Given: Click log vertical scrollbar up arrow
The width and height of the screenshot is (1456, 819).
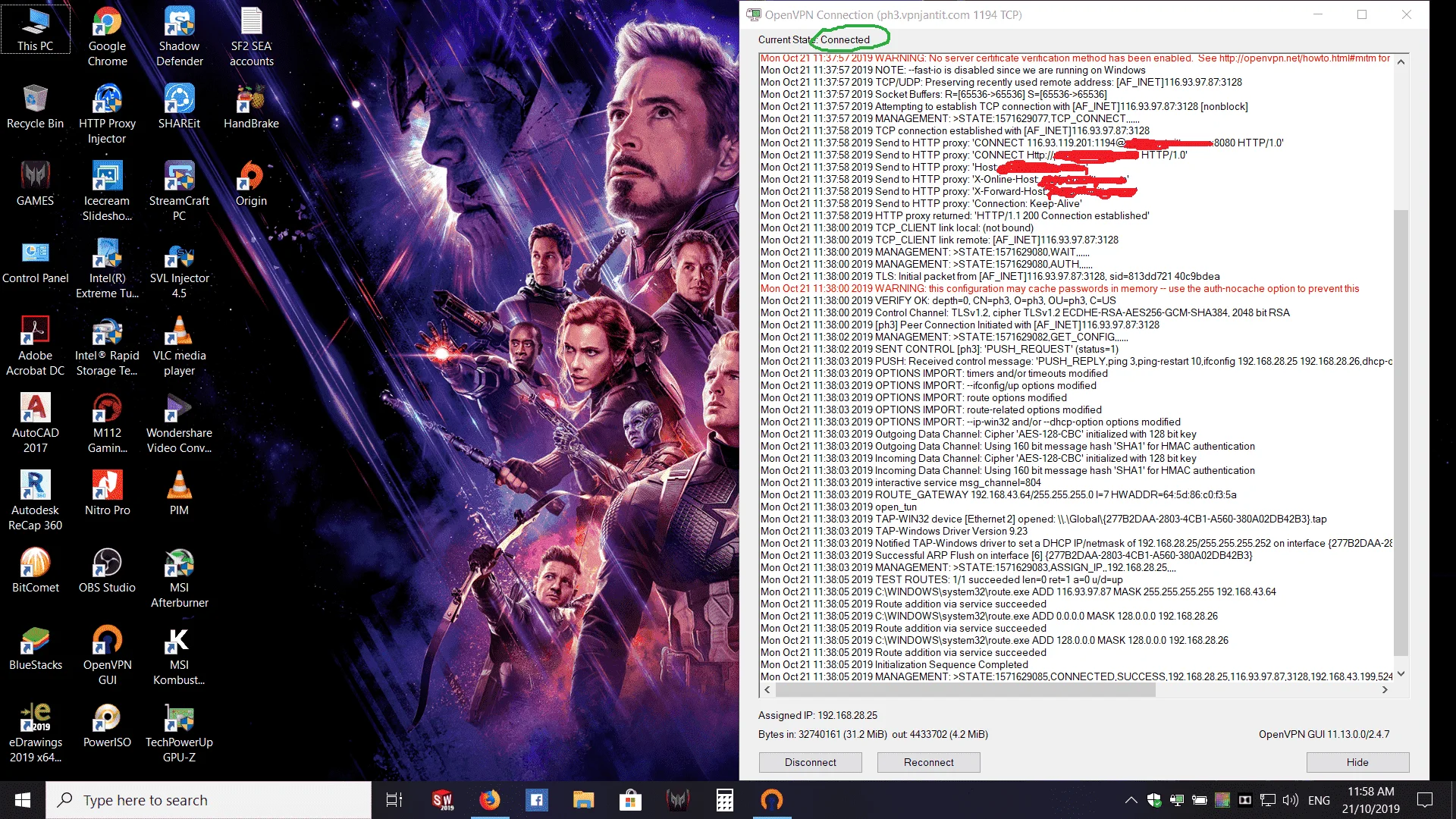Looking at the screenshot, I should tap(1401, 61).
